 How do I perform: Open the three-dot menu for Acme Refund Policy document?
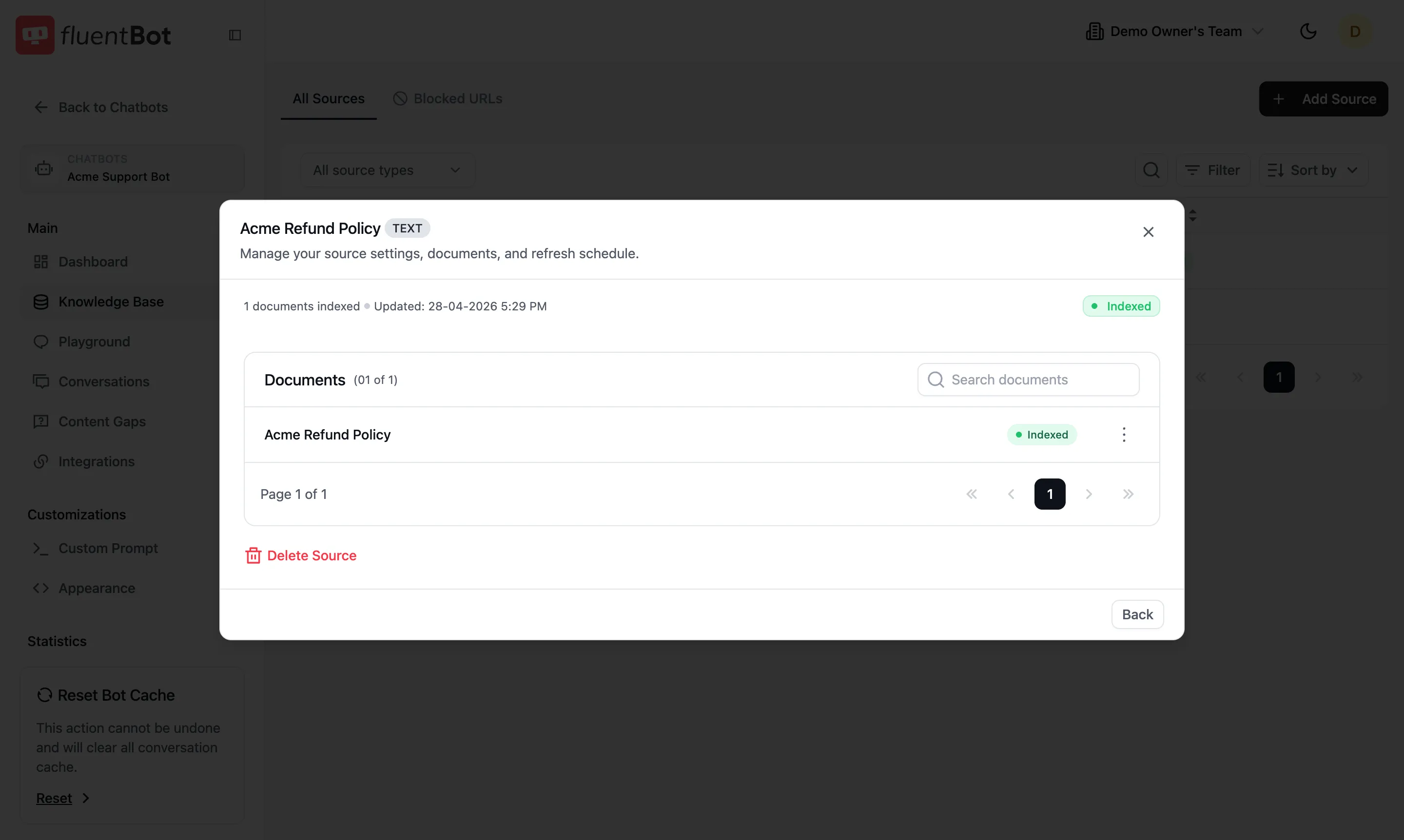click(1124, 435)
